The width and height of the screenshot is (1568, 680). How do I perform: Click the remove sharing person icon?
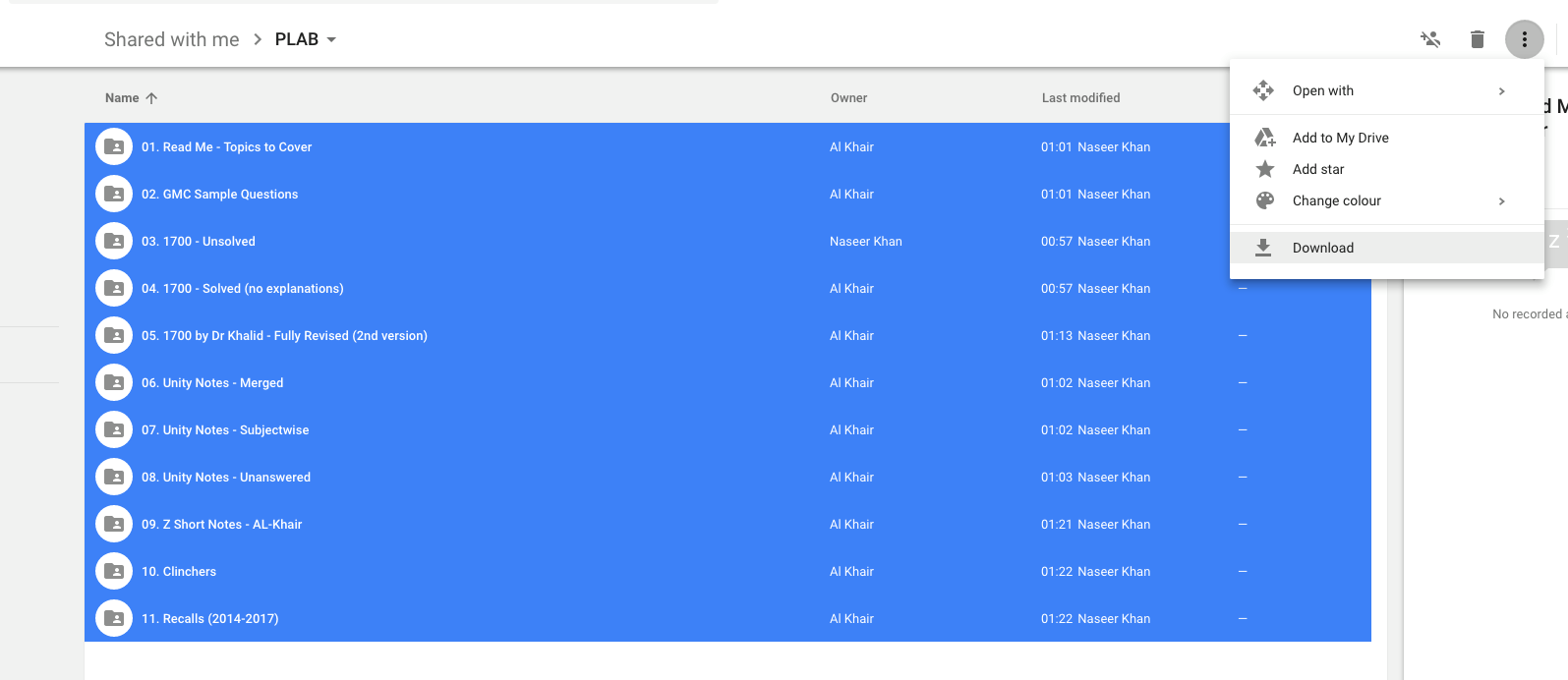coord(1430,39)
